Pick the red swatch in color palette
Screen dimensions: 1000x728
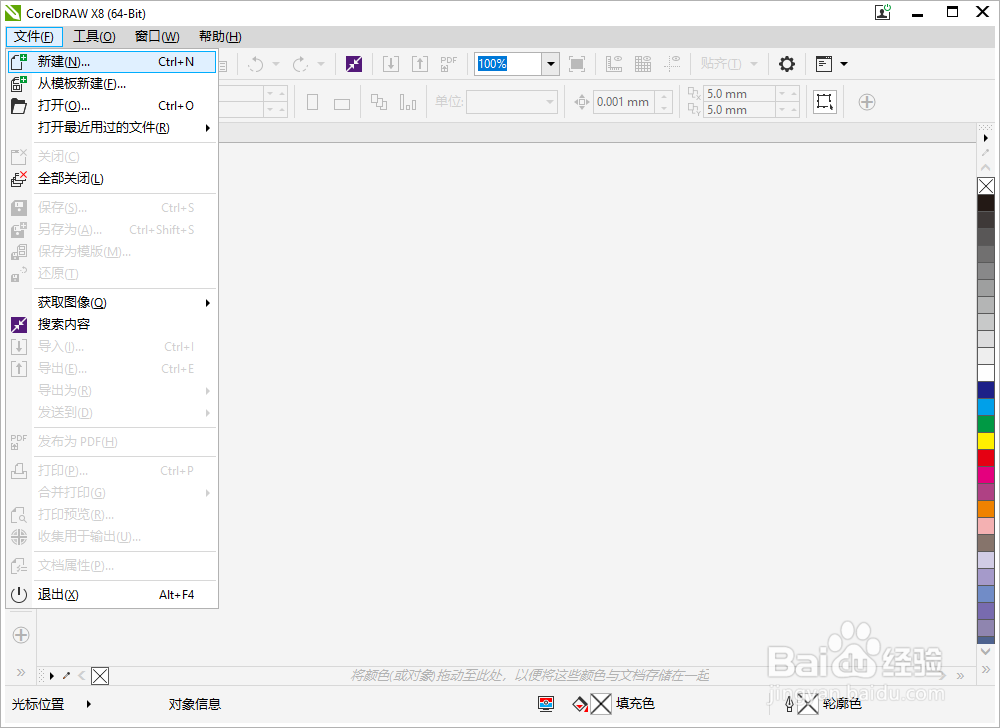coord(986,458)
